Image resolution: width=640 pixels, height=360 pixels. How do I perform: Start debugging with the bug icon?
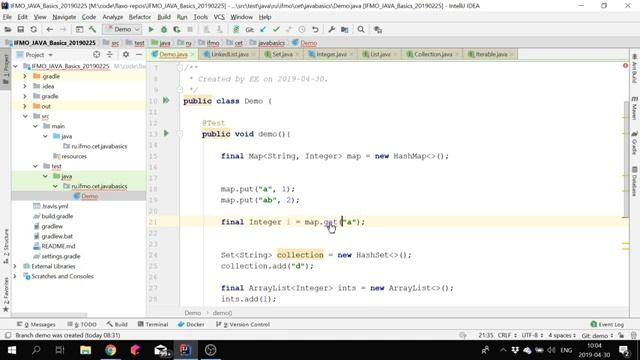164,29
